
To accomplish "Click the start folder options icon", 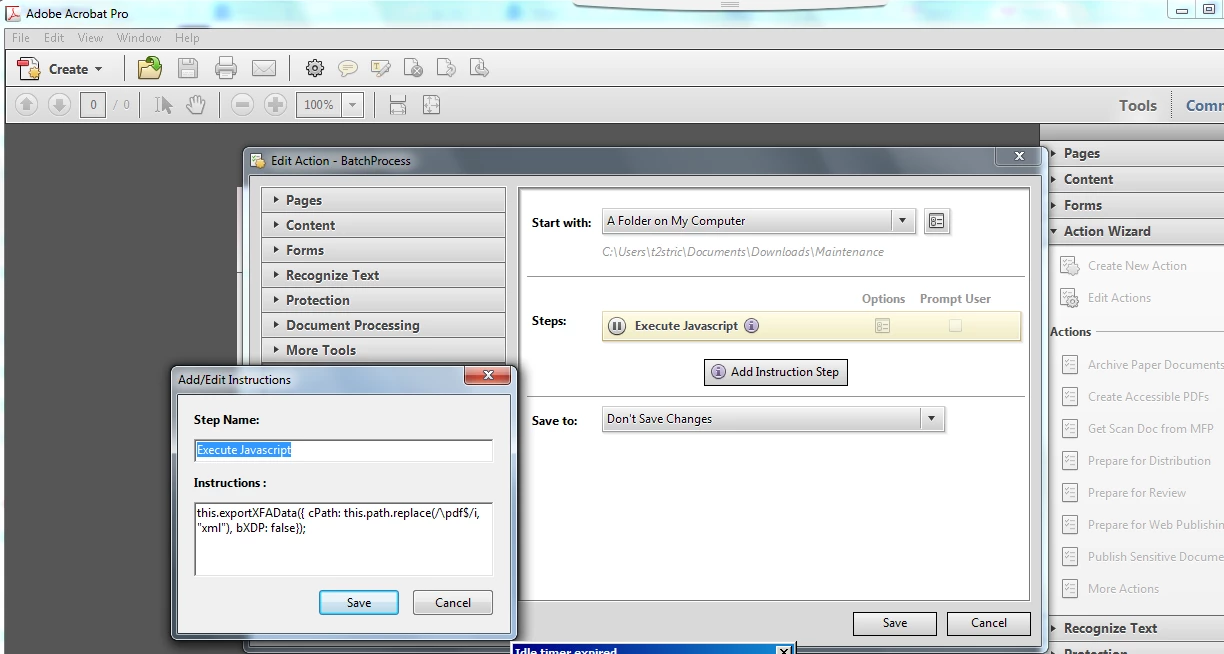I will pyautogui.click(x=936, y=221).
